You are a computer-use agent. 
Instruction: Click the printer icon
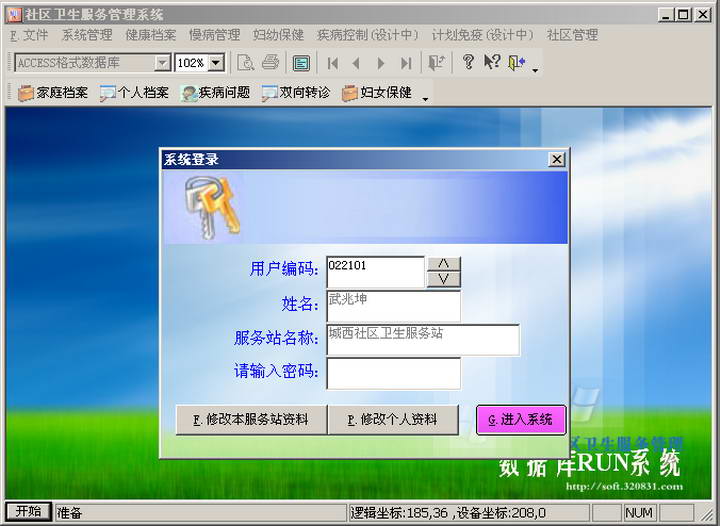point(270,63)
